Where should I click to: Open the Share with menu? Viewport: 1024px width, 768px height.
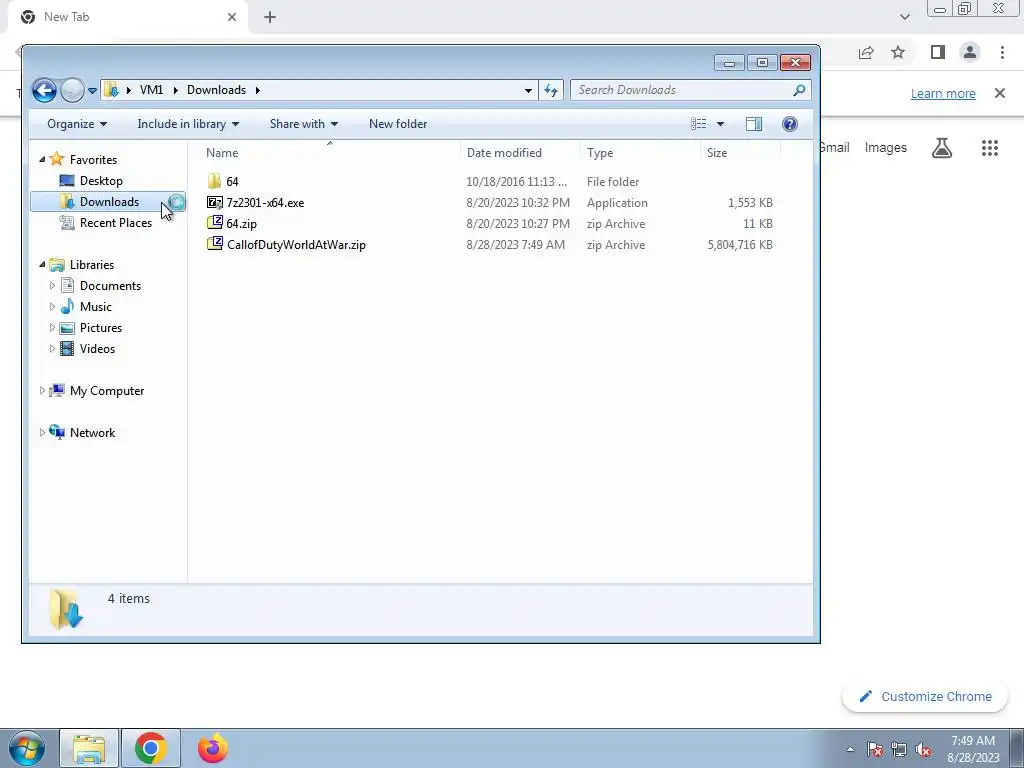click(x=304, y=124)
